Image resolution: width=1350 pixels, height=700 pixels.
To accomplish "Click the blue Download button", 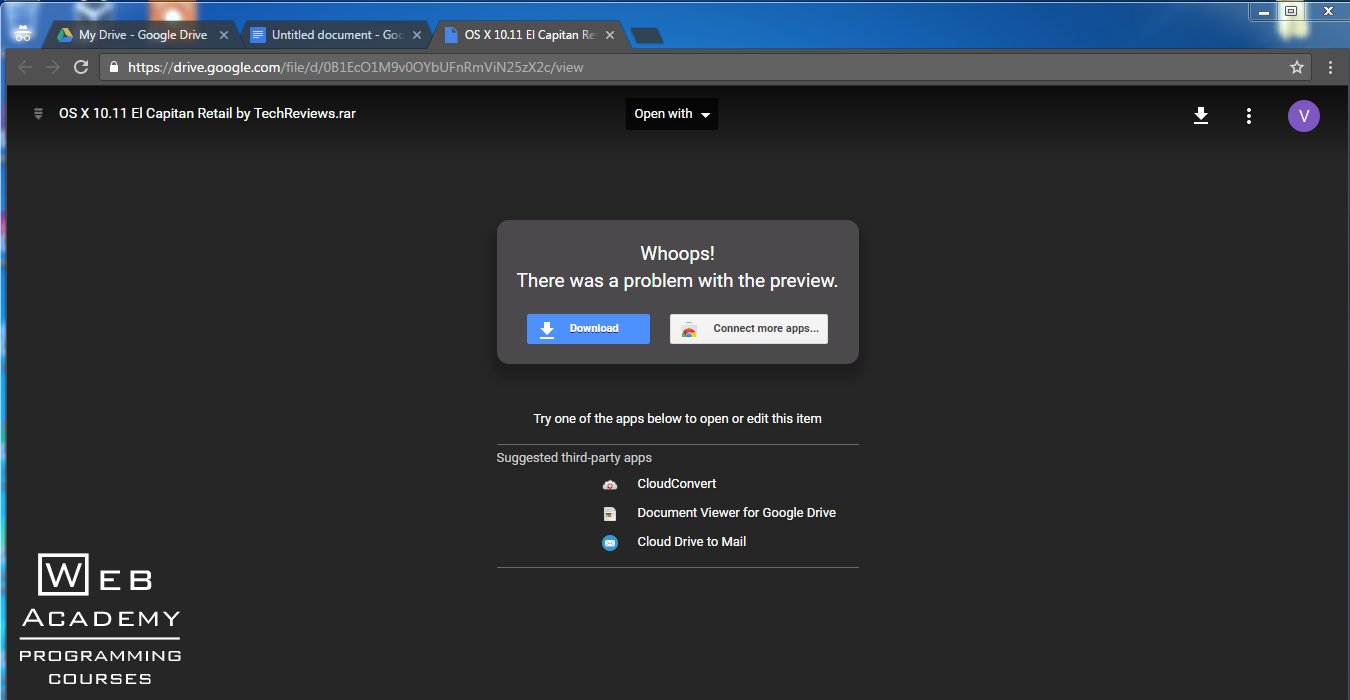I will (x=588, y=329).
